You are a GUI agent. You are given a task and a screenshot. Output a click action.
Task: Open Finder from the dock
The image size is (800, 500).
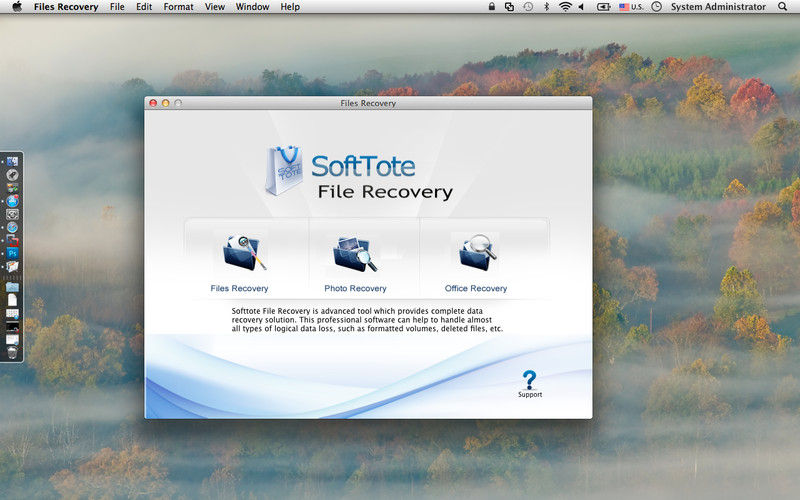coord(12,162)
